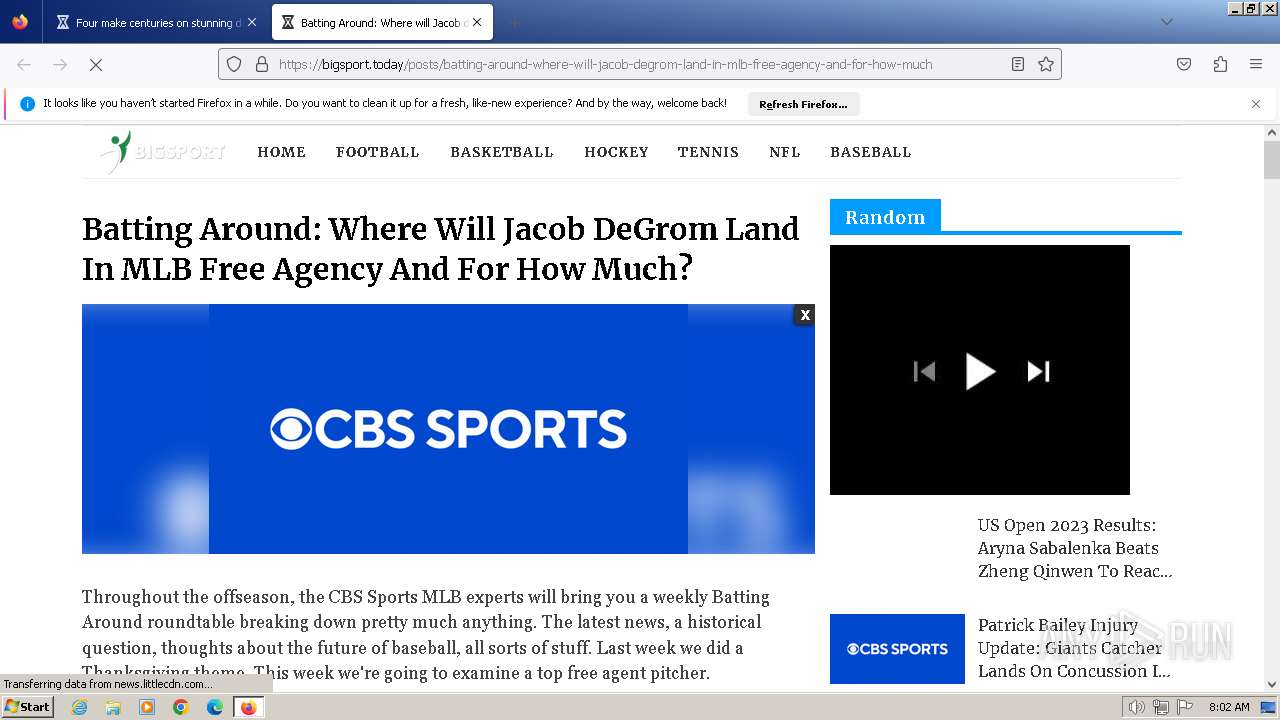This screenshot has width=1280, height=720.
Task: Open the NFL section
Action: tap(784, 152)
